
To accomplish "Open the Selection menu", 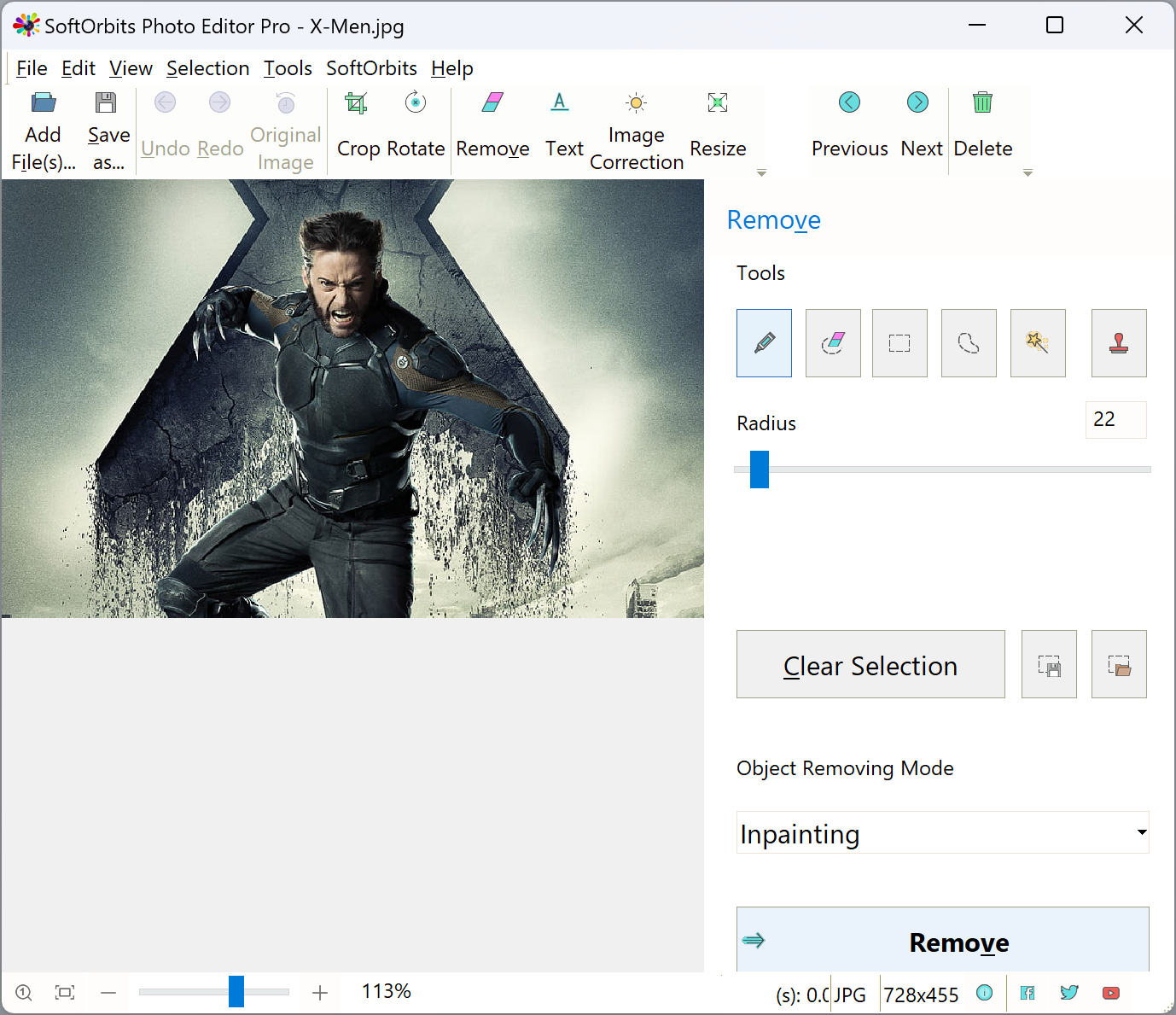I will click(x=208, y=68).
